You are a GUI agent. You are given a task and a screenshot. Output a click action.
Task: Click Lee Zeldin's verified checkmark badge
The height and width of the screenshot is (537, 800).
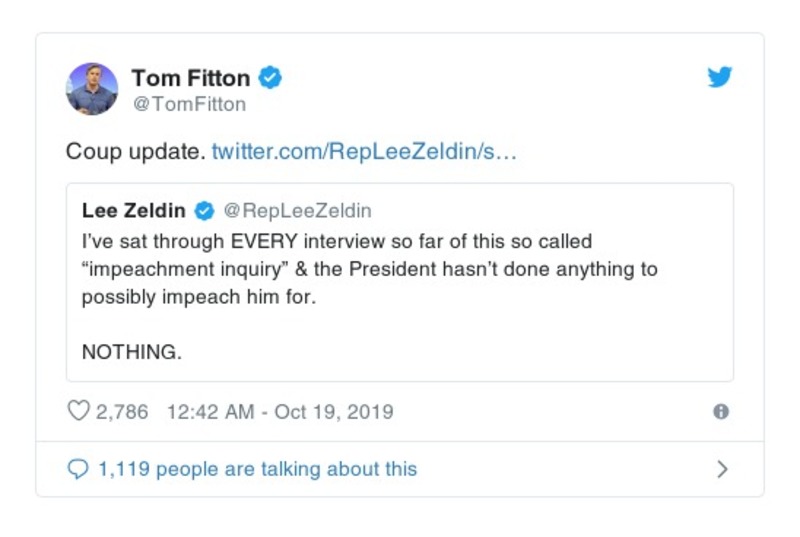(x=204, y=211)
